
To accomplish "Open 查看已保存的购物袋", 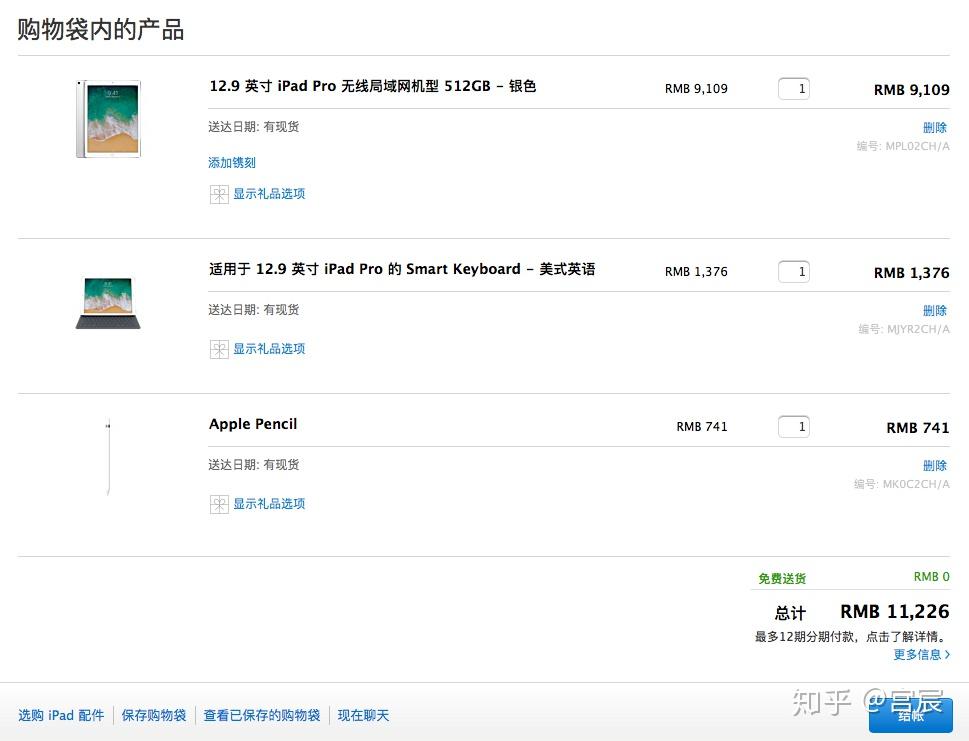I will coord(261,715).
